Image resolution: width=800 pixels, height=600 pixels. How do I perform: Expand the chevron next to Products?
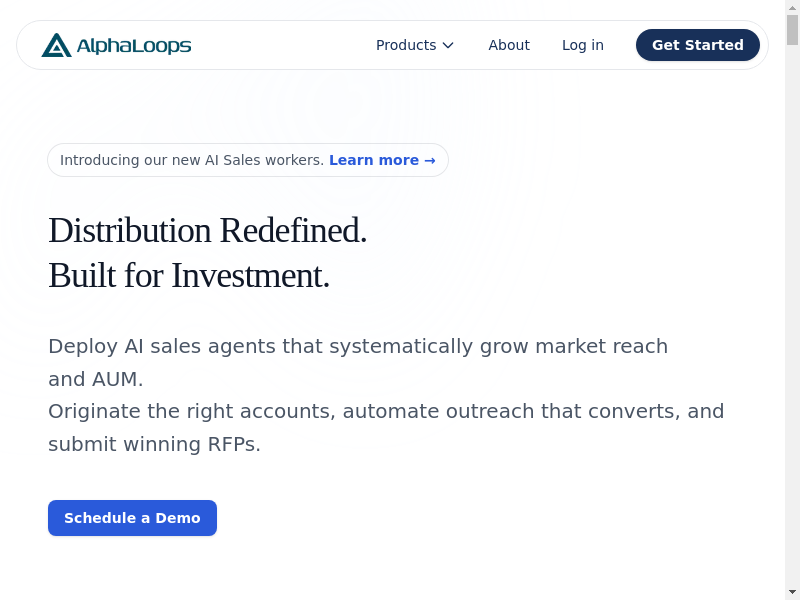click(448, 45)
